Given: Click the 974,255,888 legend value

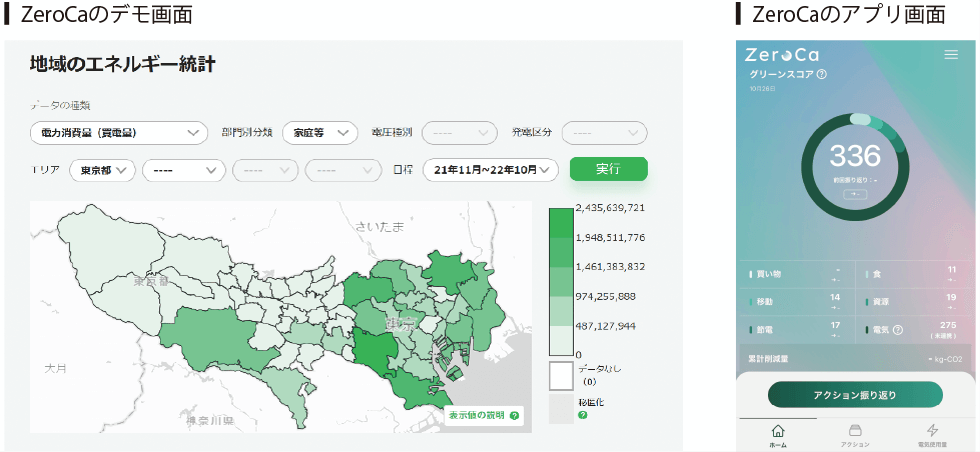Looking at the screenshot, I should click(x=606, y=296).
